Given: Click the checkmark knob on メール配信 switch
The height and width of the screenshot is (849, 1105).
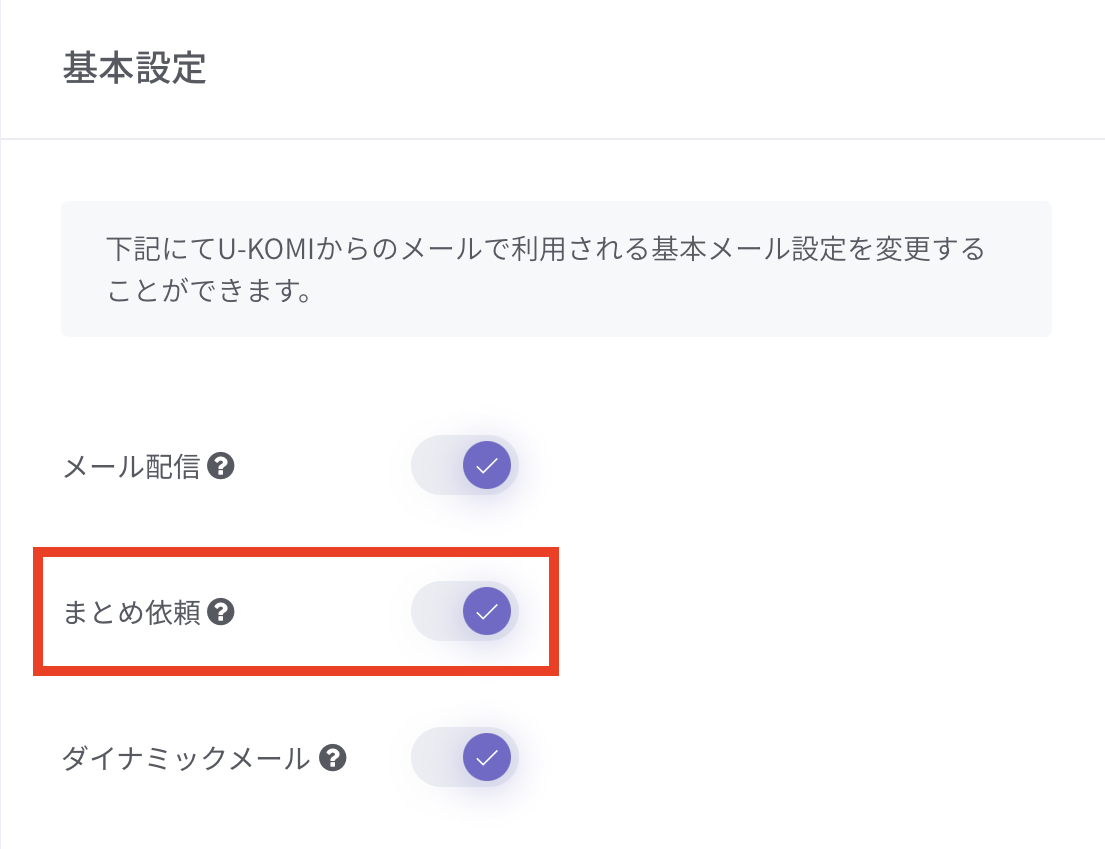Looking at the screenshot, I should [487, 465].
